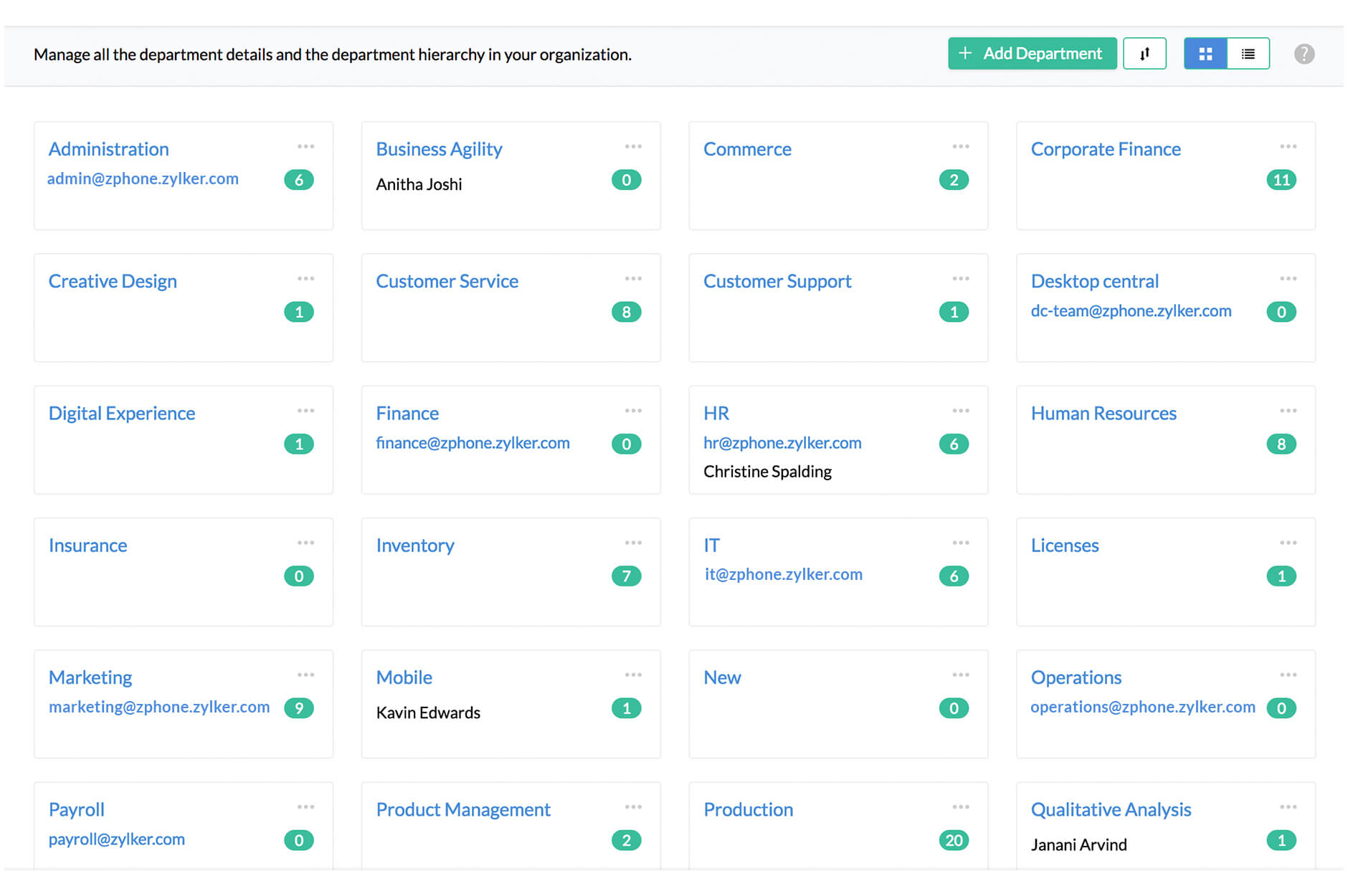Click the member count badge on Production

coord(954,839)
